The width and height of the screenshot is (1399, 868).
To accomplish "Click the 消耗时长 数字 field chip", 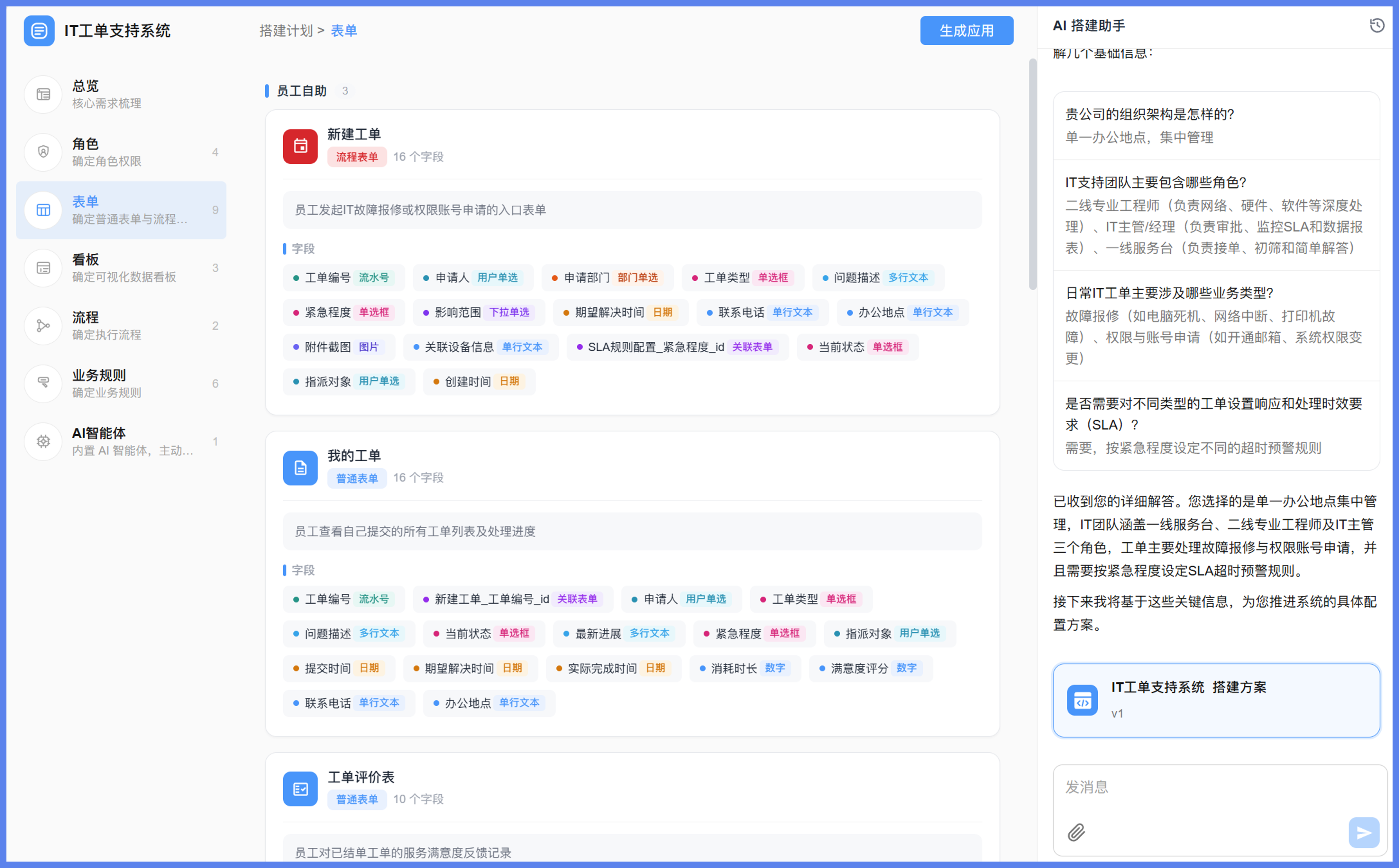I will coord(745,668).
